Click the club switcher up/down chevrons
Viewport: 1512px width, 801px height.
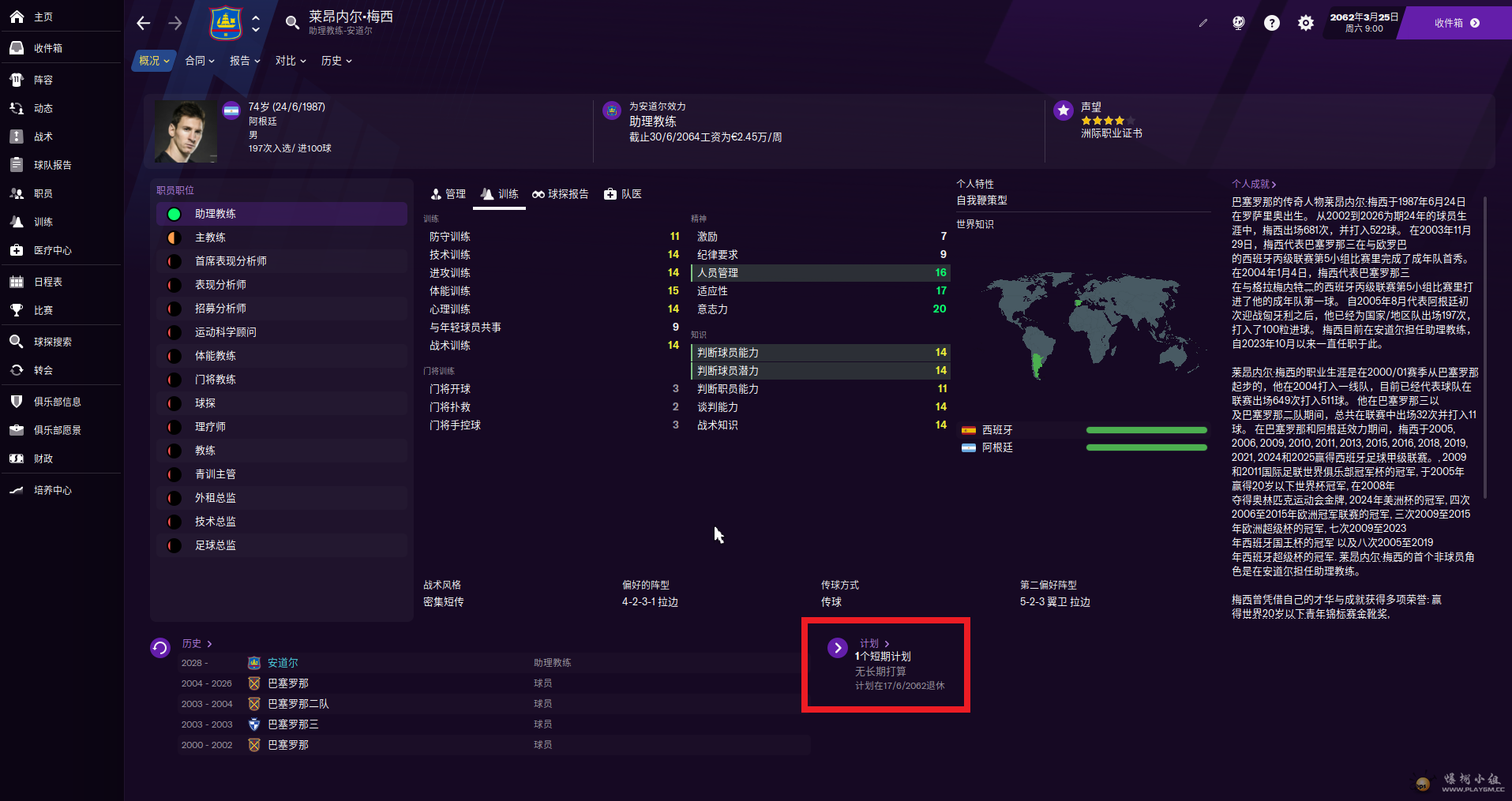coord(255,23)
